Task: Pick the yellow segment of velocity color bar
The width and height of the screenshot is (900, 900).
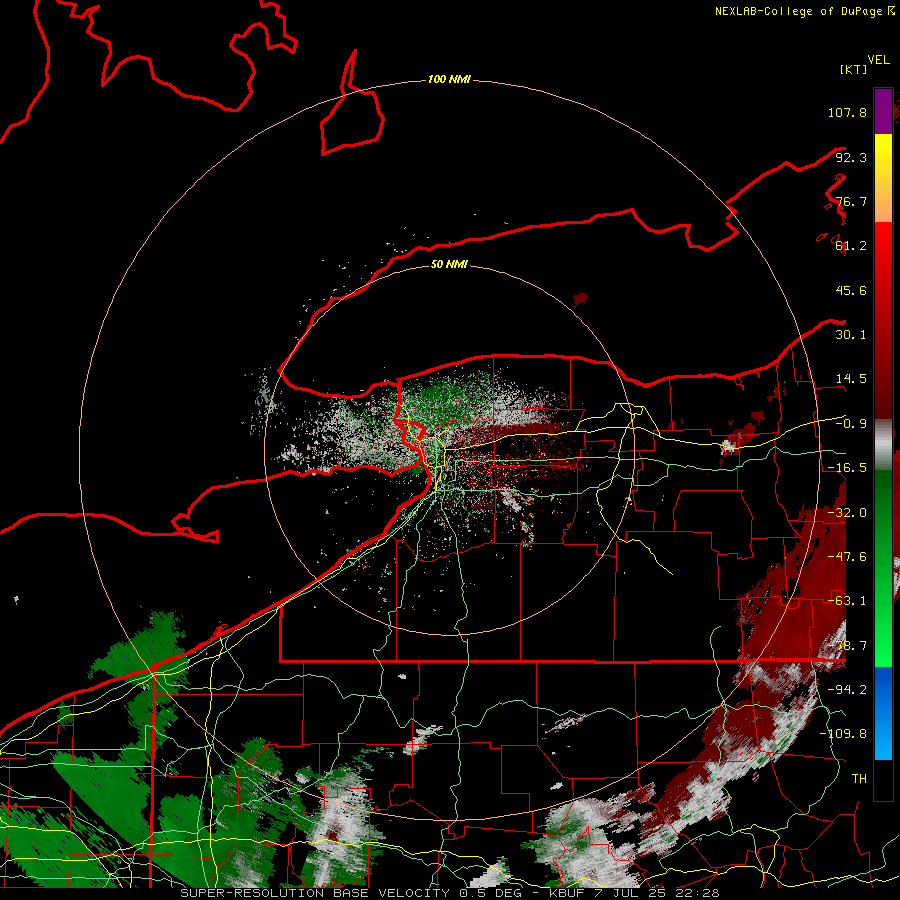Action: 883,156
